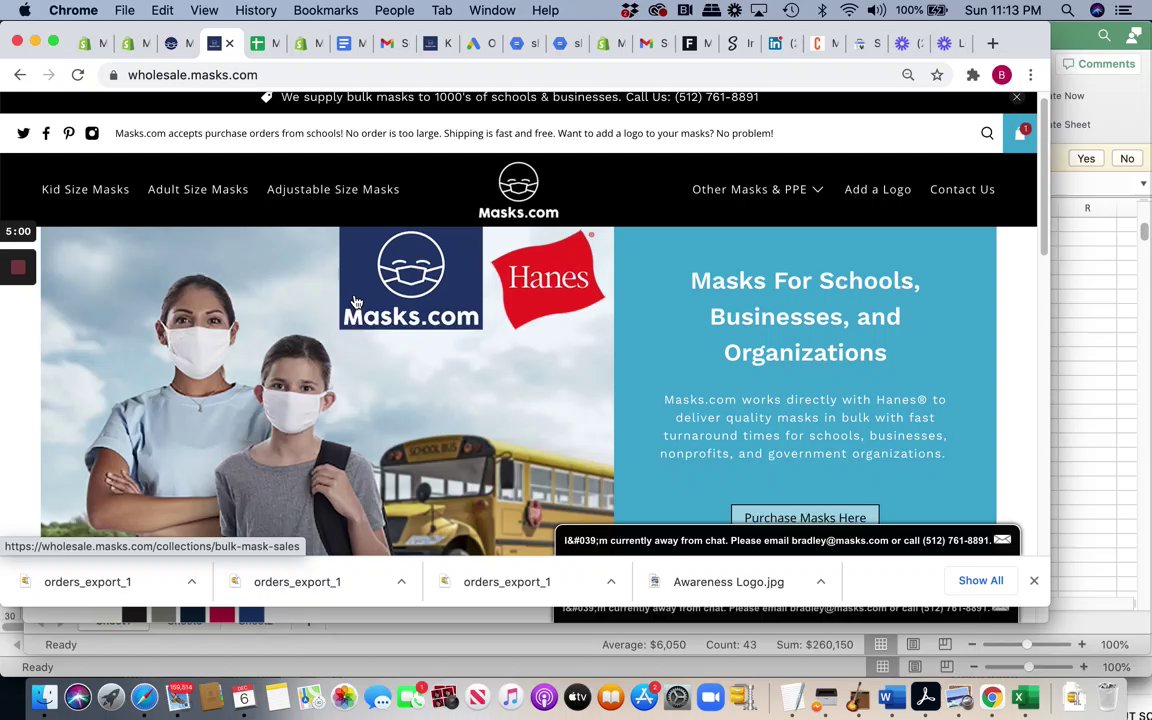Expand third orders_export_1 download options

coord(611,581)
